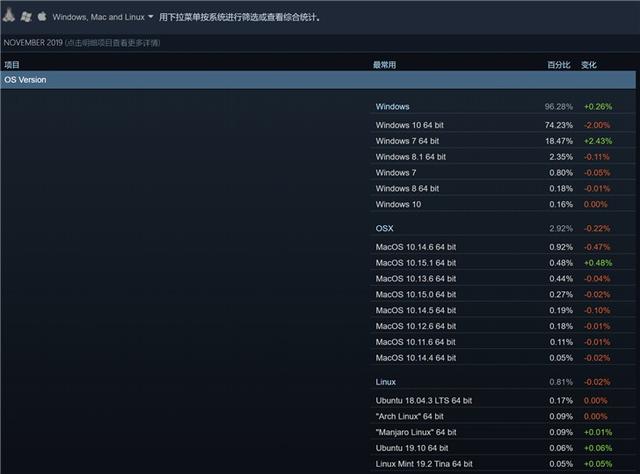Click the 96.28% Windows total percentage
The image size is (640, 474).
(559, 107)
